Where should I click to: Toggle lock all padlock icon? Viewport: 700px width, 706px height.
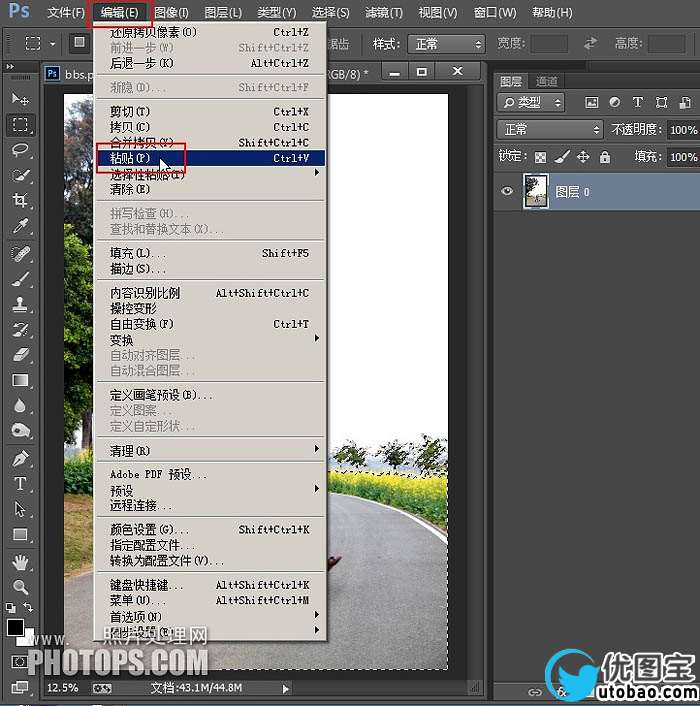coord(605,157)
